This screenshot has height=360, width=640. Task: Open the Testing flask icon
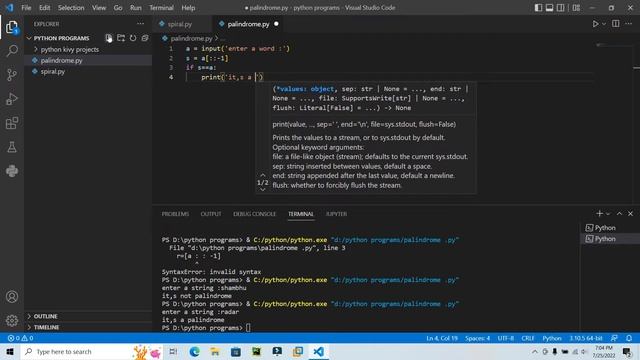pos(12,147)
